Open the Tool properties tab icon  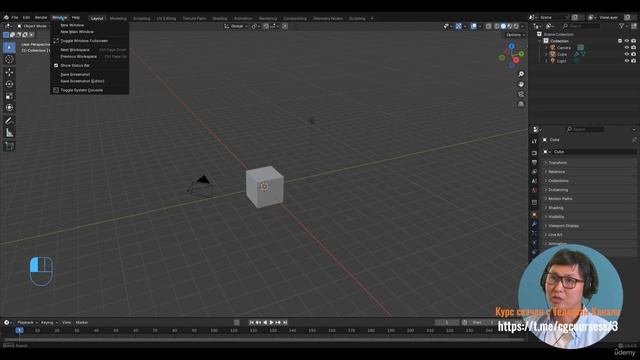tap(534, 141)
